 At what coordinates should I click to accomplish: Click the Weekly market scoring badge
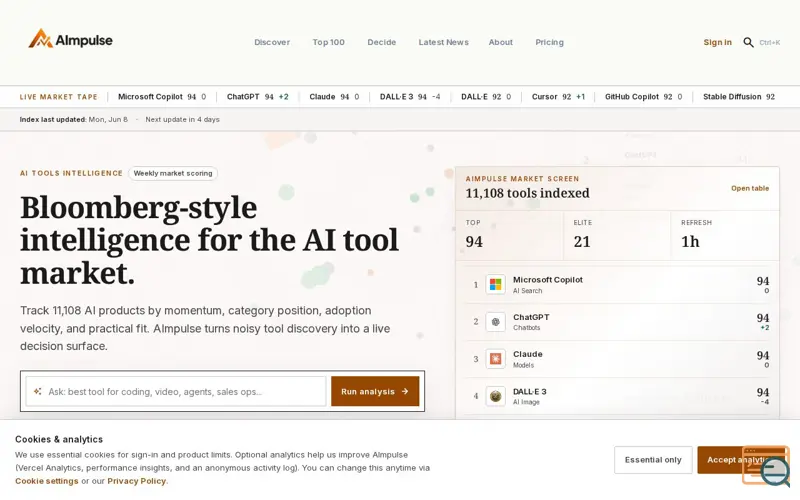coord(173,173)
